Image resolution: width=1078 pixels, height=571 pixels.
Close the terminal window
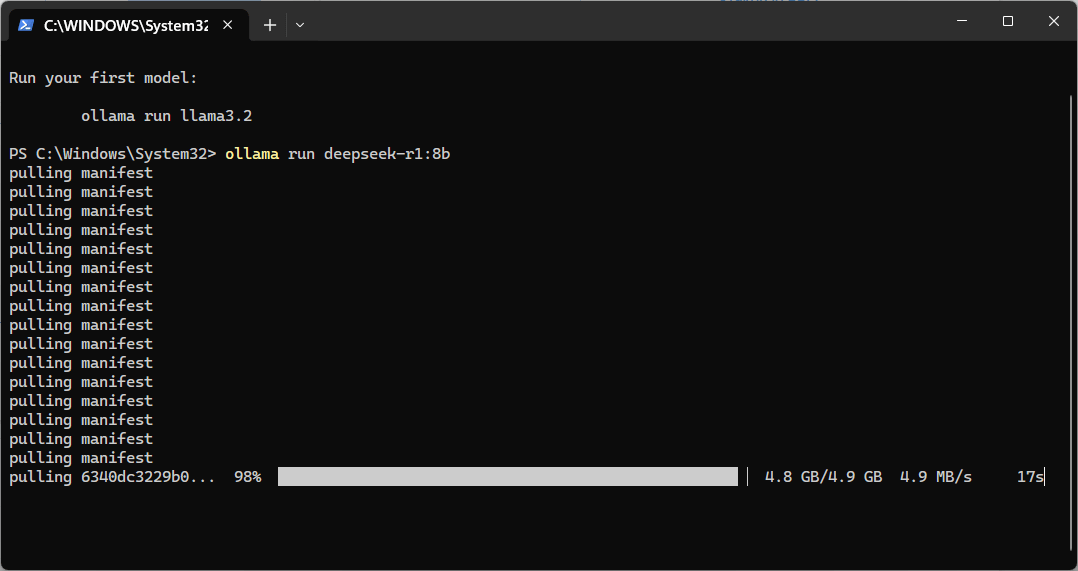tap(1053, 21)
